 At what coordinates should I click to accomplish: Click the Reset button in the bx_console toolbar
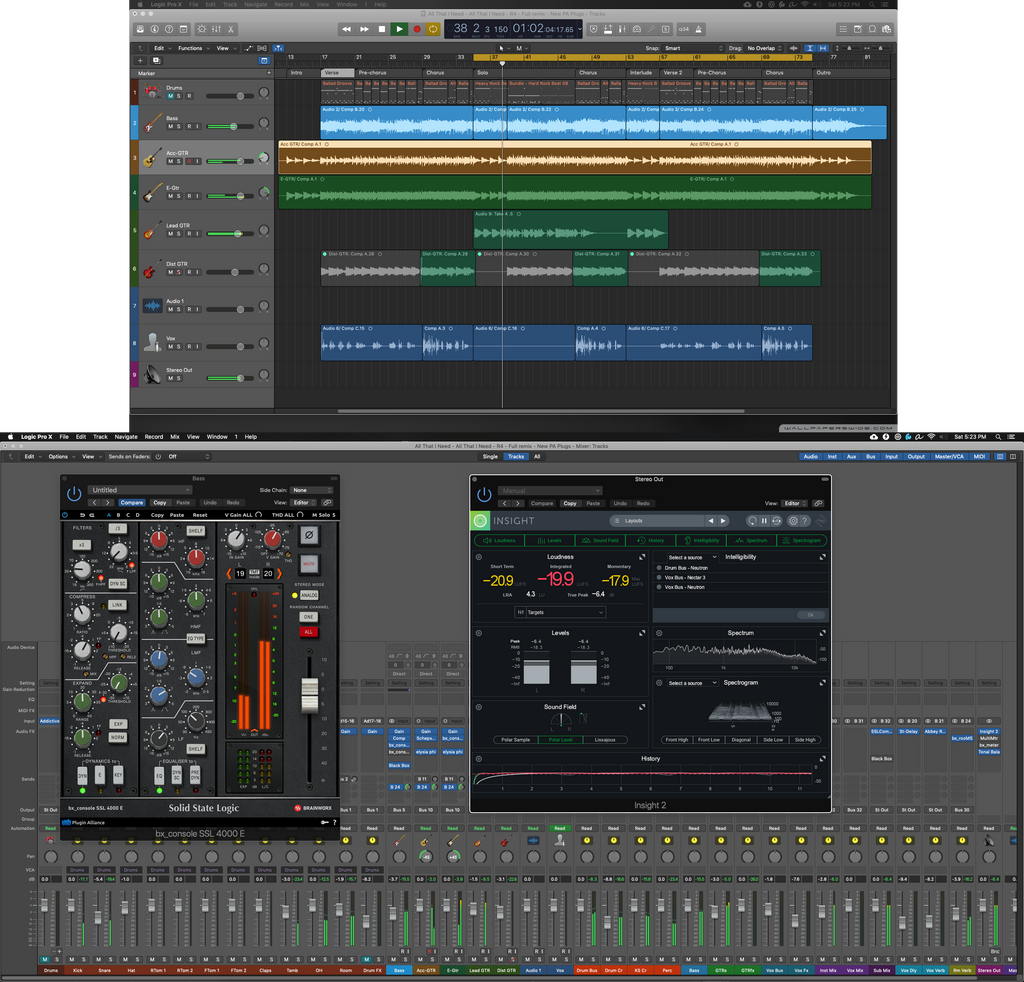click(x=200, y=515)
